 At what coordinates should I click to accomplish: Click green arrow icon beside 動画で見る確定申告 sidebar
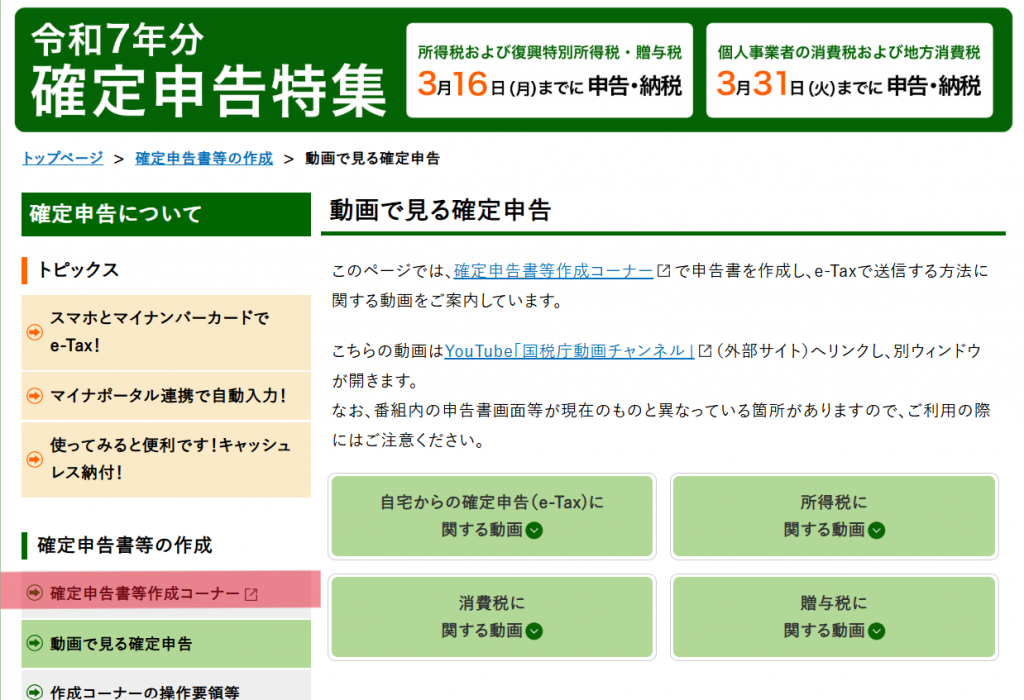[35, 643]
